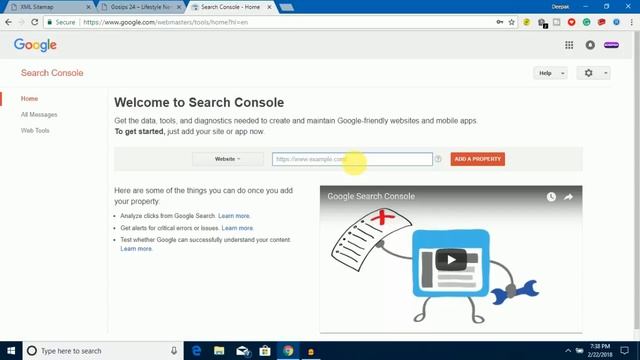This screenshot has height=360, width=640.
Task: Click the purple account avatar
Action: coord(611,45)
